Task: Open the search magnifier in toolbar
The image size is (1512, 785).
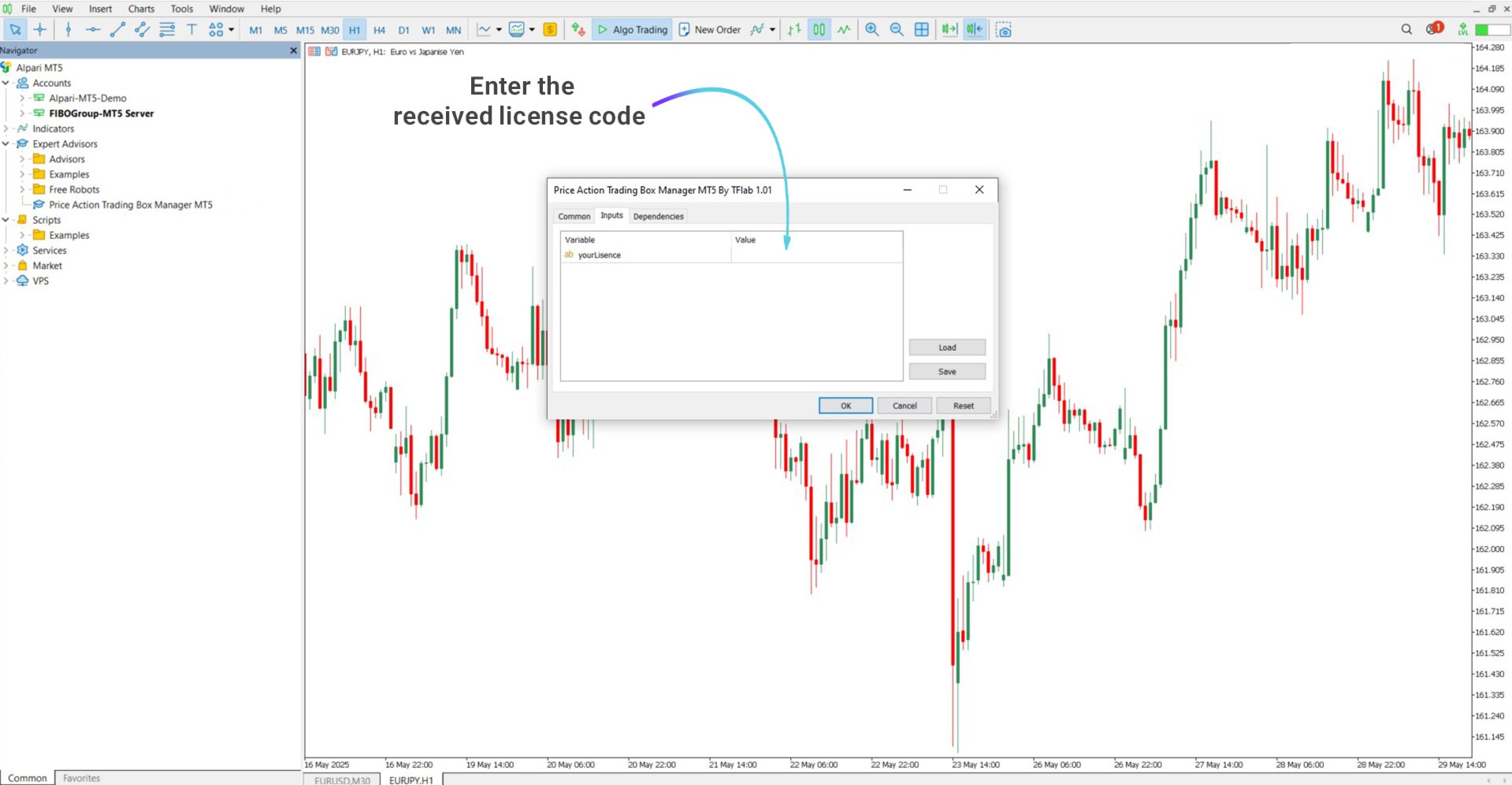Action: pos(1406,29)
